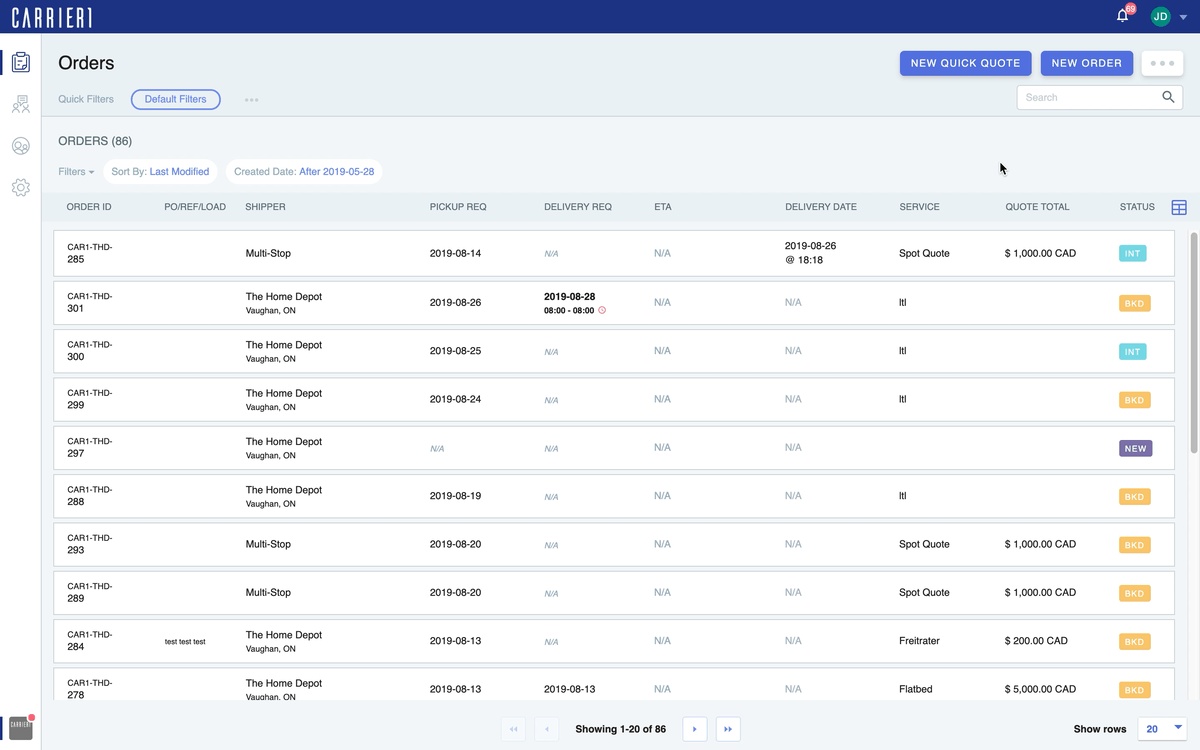Open the settings gear sidebar icon
Viewport: 1200px width, 750px height.
pyautogui.click(x=20, y=188)
